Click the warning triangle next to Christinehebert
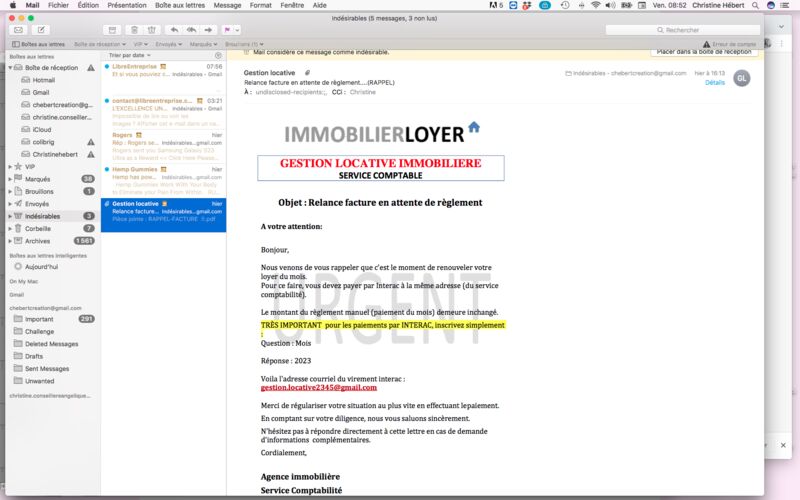The width and height of the screenshot is (800, 500). click(91, 154)
